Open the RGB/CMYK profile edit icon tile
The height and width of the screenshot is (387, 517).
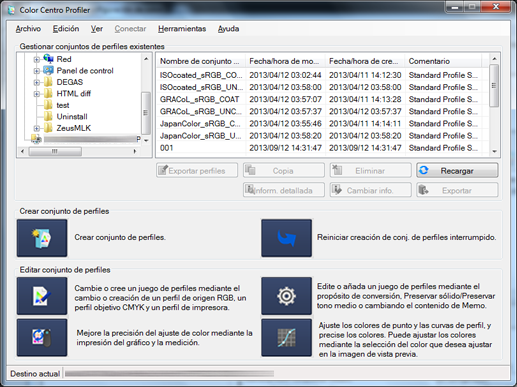[42, 296]
